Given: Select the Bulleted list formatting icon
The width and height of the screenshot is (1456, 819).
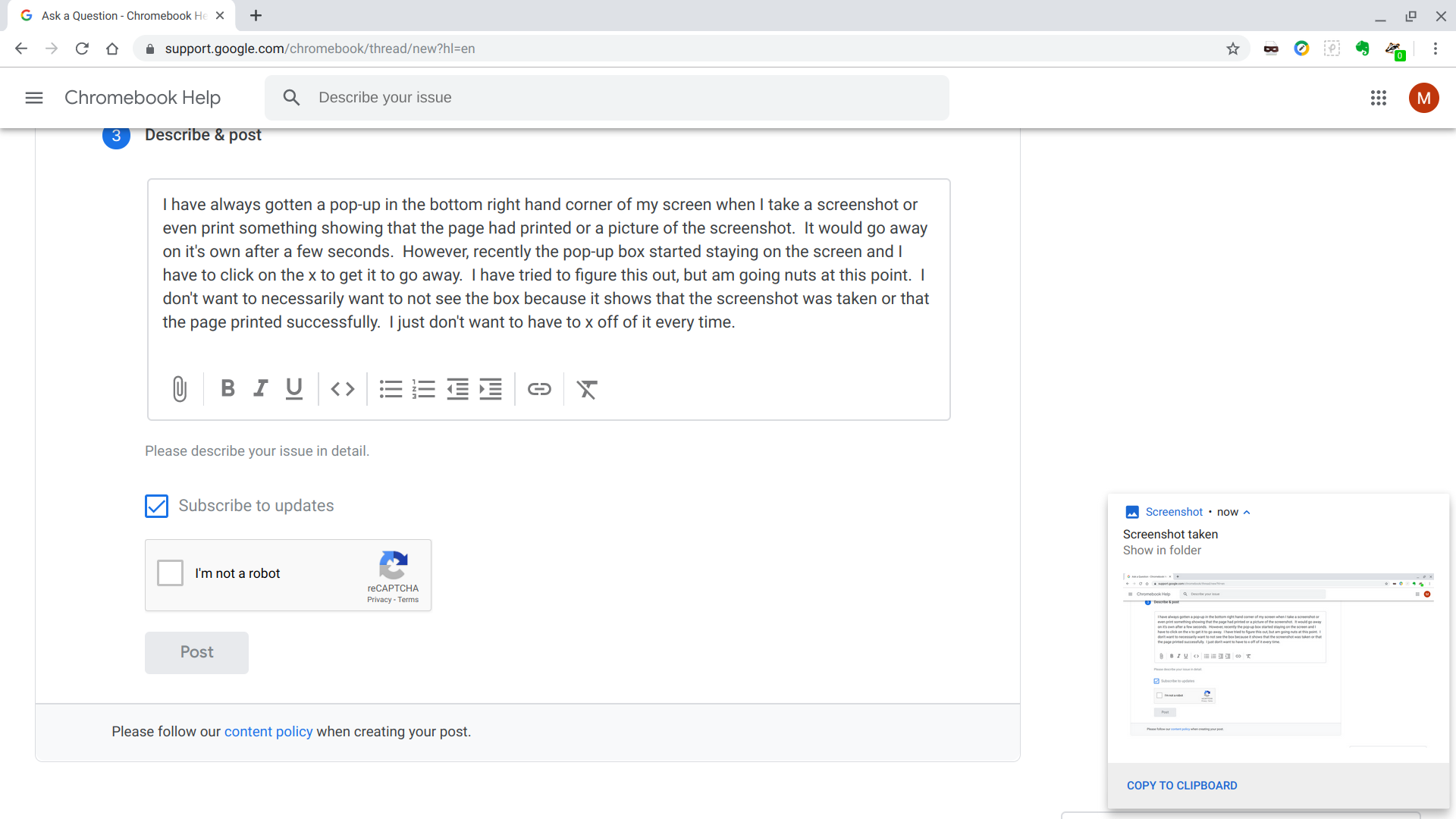Looking at the screenshot, I should (x=388, y=389).
